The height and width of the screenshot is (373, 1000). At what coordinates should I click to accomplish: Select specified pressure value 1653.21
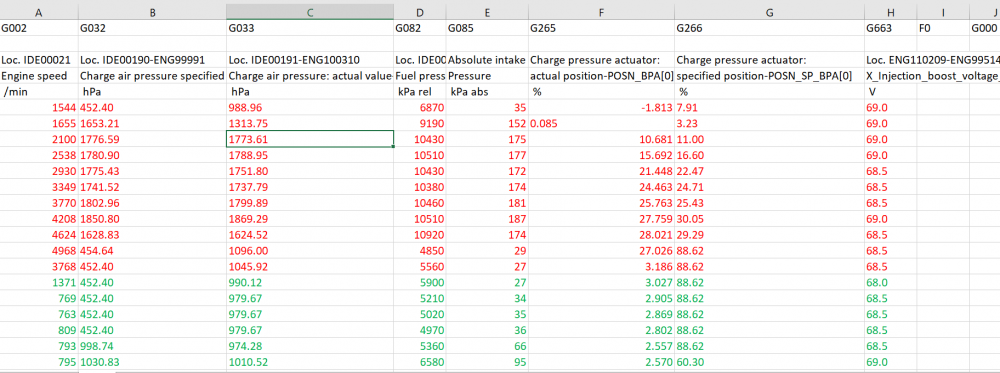[152, 124]
